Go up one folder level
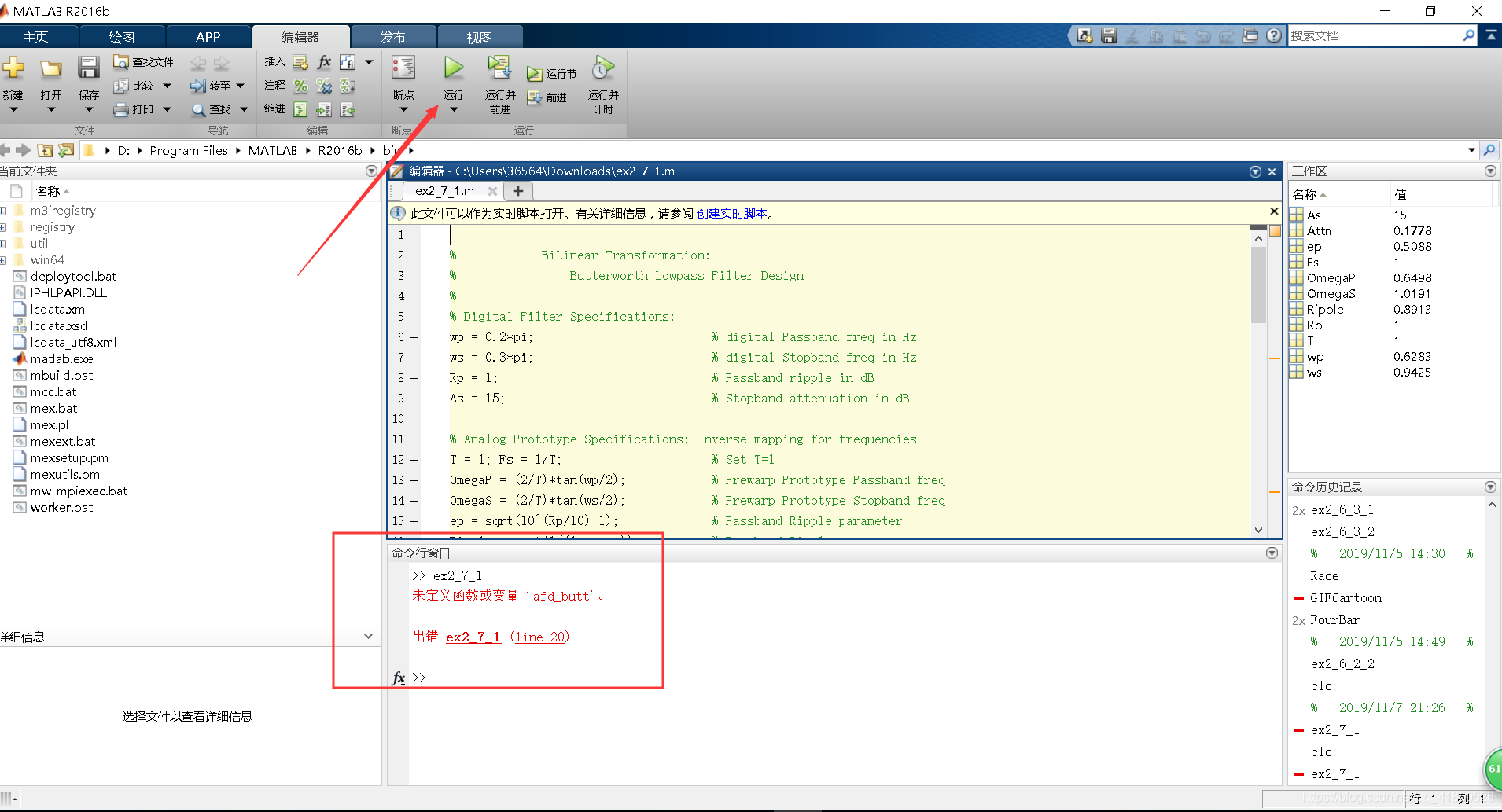Image resolution: width=1502 pixels, height=812 pixels. click(x=45, y=150)
